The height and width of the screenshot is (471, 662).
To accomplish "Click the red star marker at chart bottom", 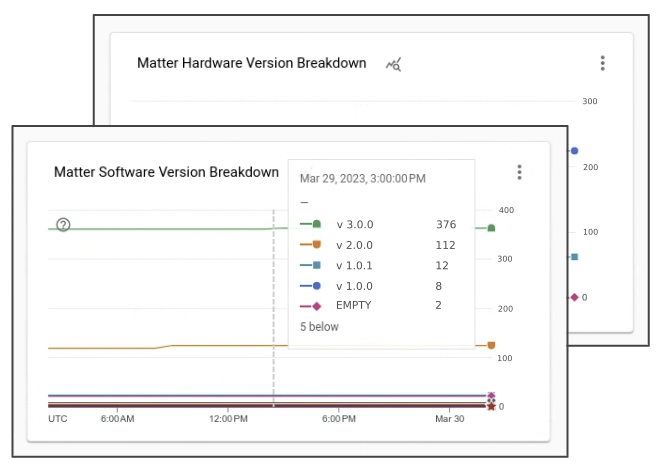I will point(491,406).
